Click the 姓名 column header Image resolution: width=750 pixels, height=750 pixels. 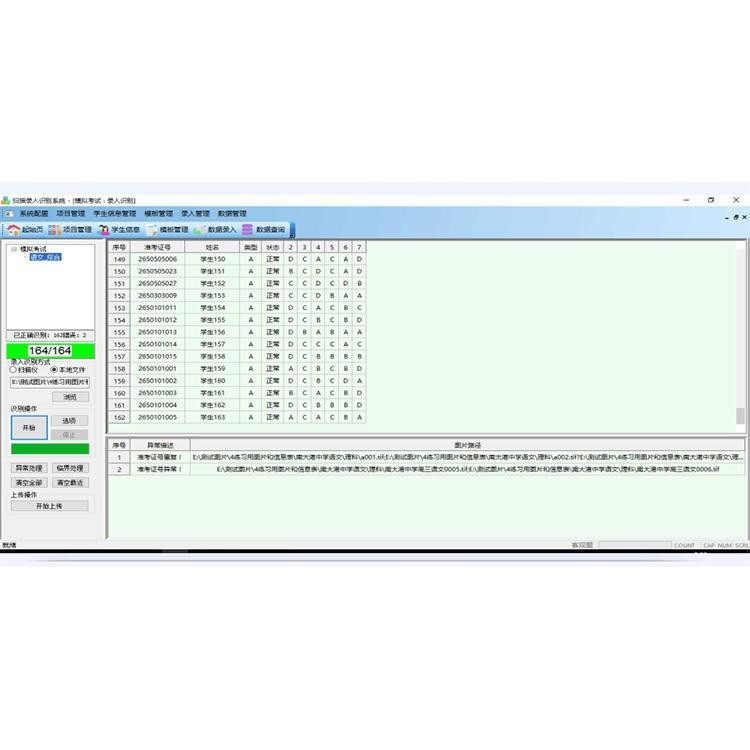212,247
